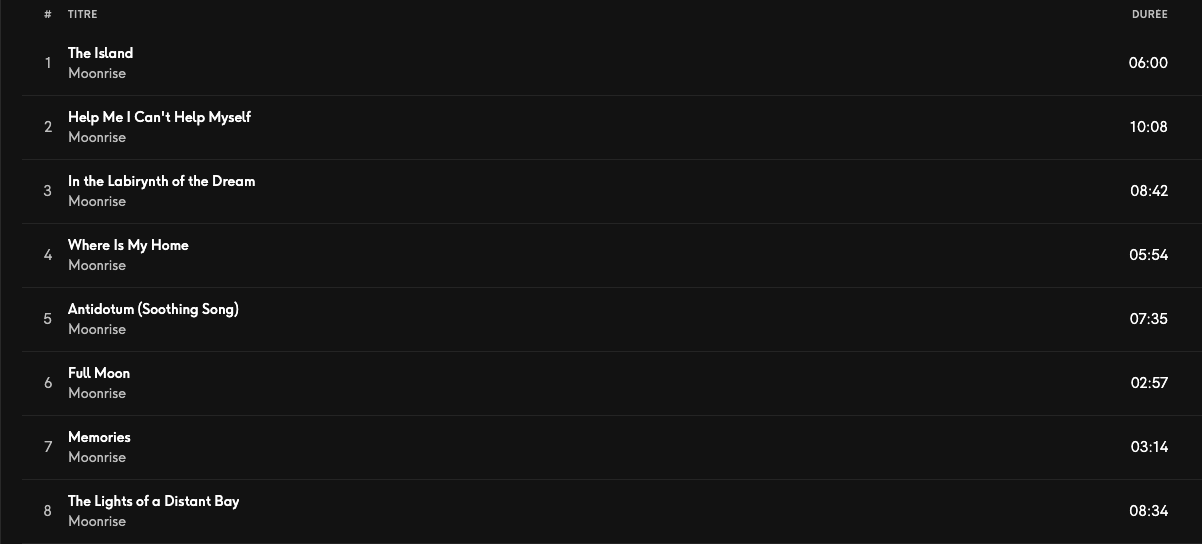Select In the Labirynth of the Dream
The height and width of the screenshot is (544, 1202).
coord(161,181)
